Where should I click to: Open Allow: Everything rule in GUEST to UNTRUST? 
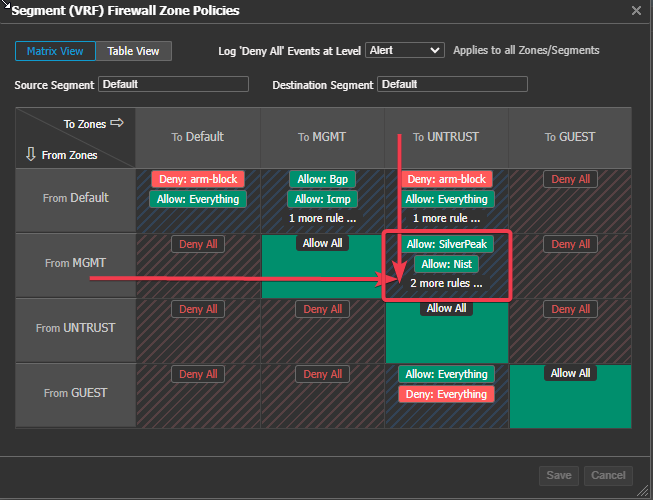446,374
